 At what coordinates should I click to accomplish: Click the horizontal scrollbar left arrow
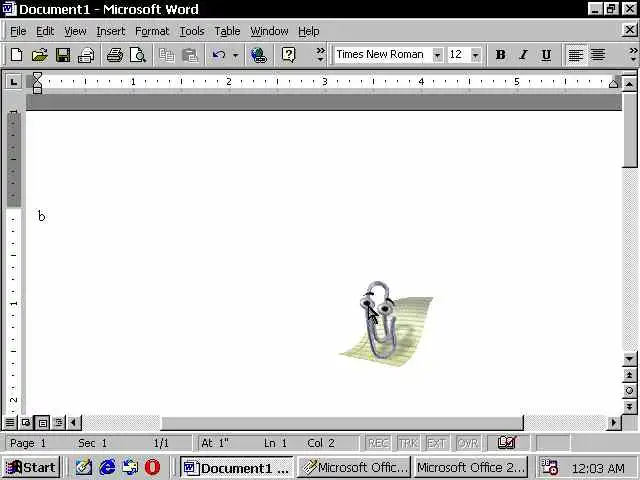click(74, 423)
